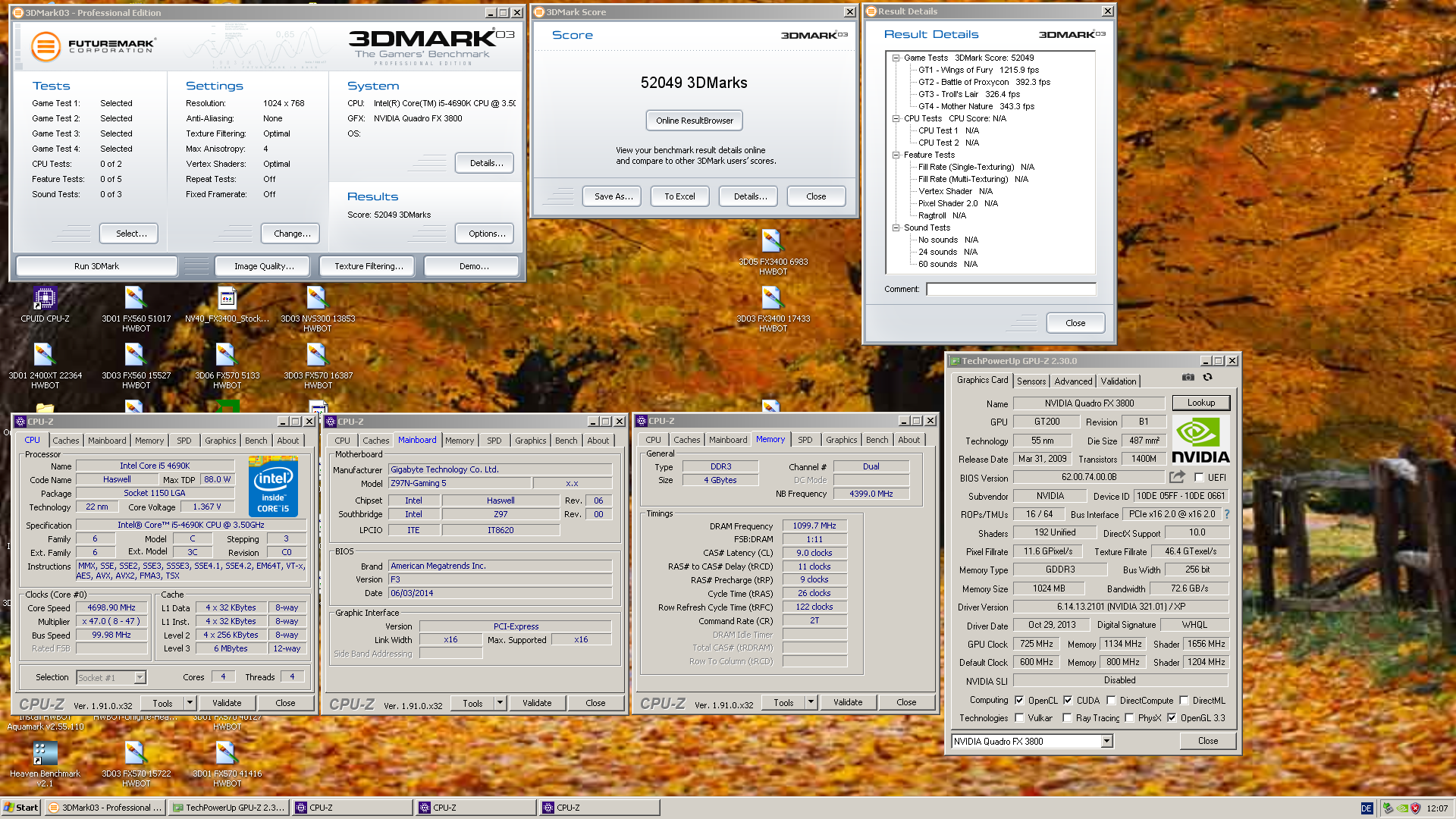Click the red shield tray icon
The height and width of the screenshot is (819, 1456).
coord(1415,808)
